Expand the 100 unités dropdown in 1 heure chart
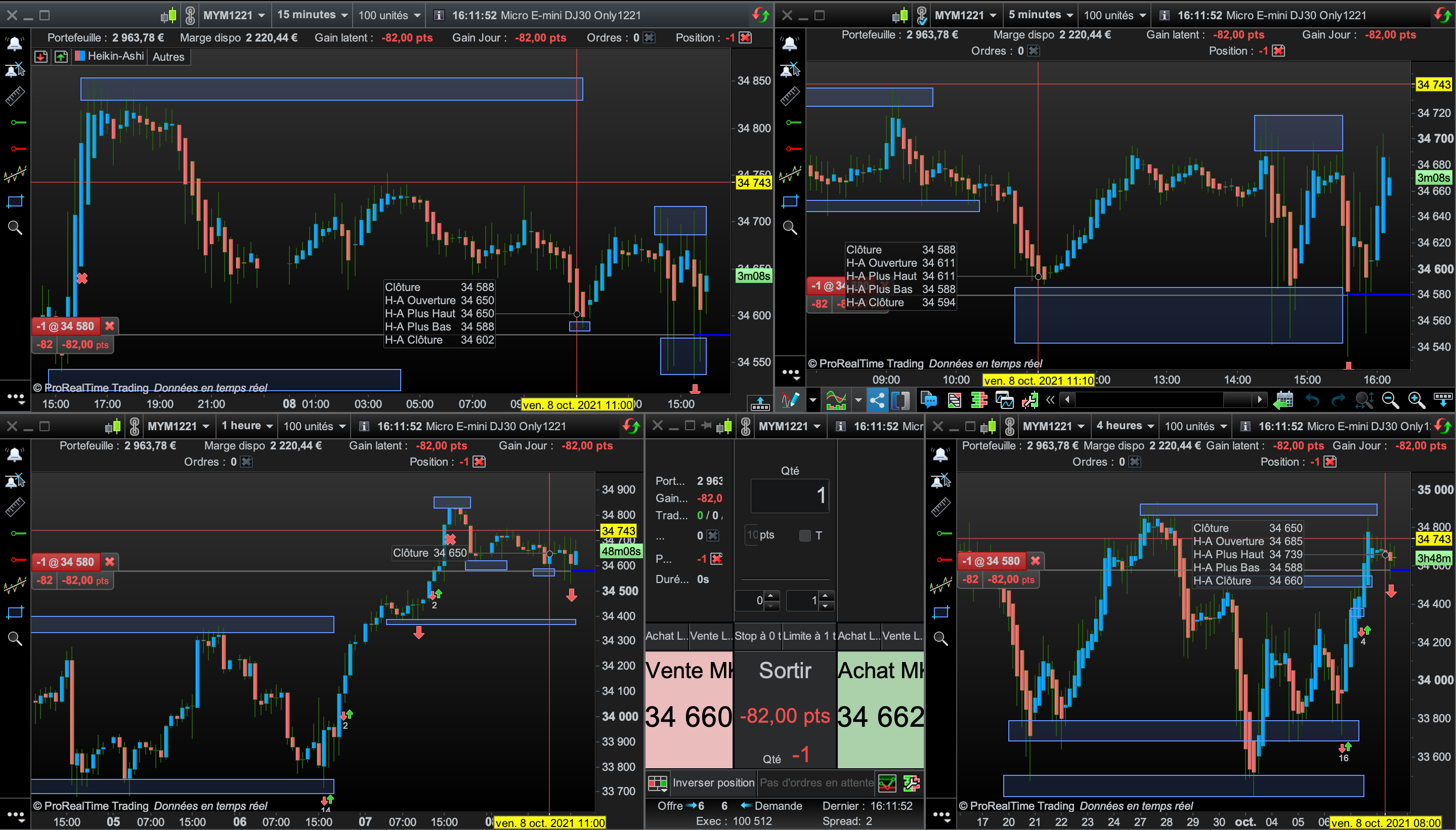Screen dimensions: 1456x830 coord(315,426)
